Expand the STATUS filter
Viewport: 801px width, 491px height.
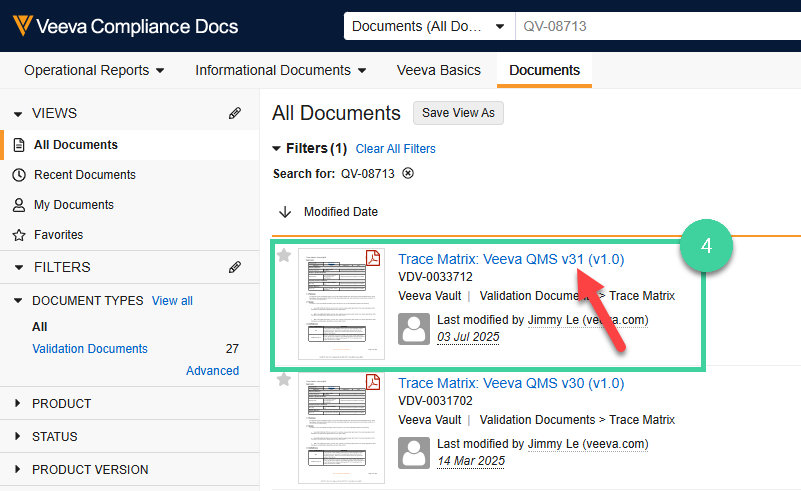point(18,436)
